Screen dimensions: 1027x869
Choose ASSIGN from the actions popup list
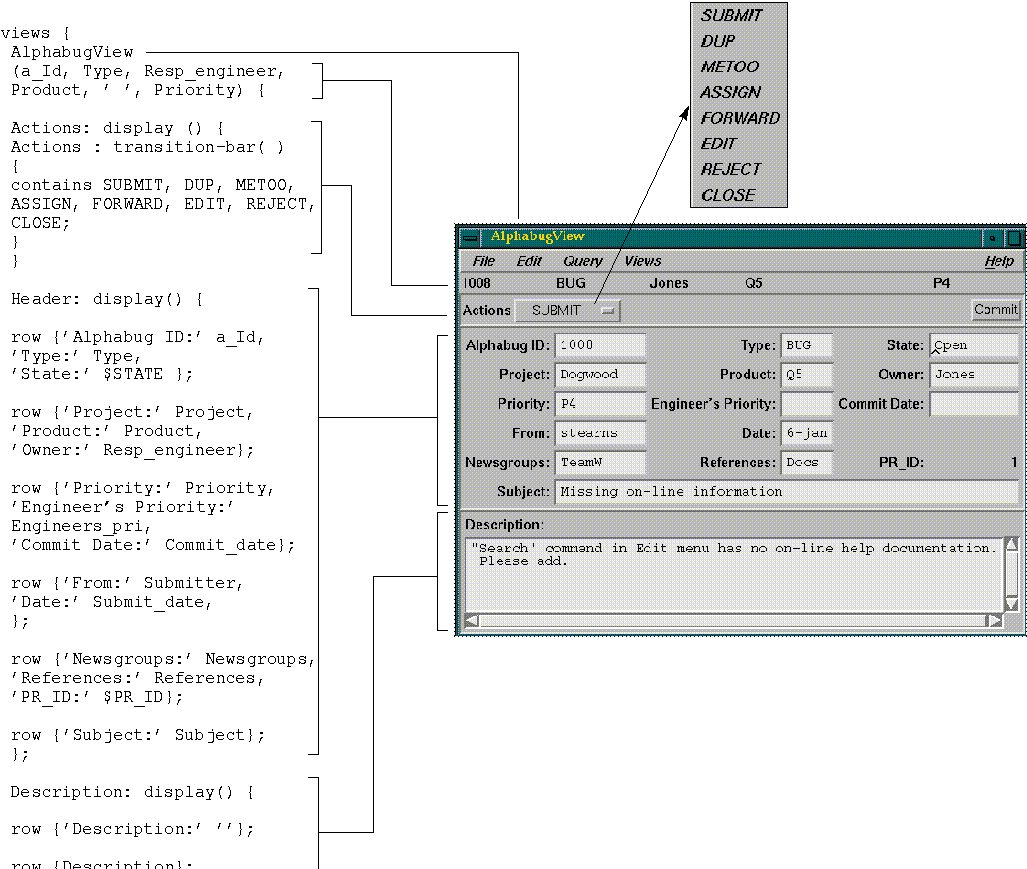(730, 92)
